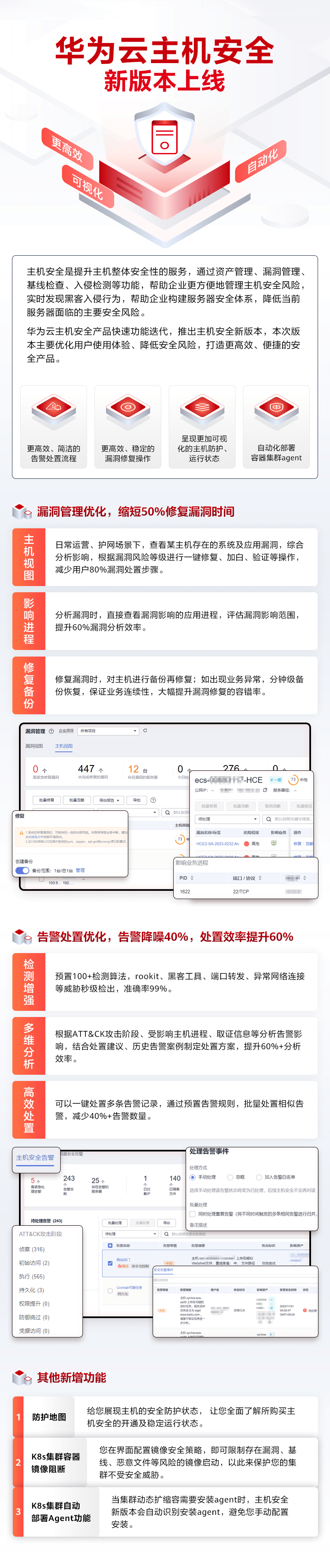330x1568 pixels.
Task: Select the 手动处理 radio option
Action: click(193, 1177)
